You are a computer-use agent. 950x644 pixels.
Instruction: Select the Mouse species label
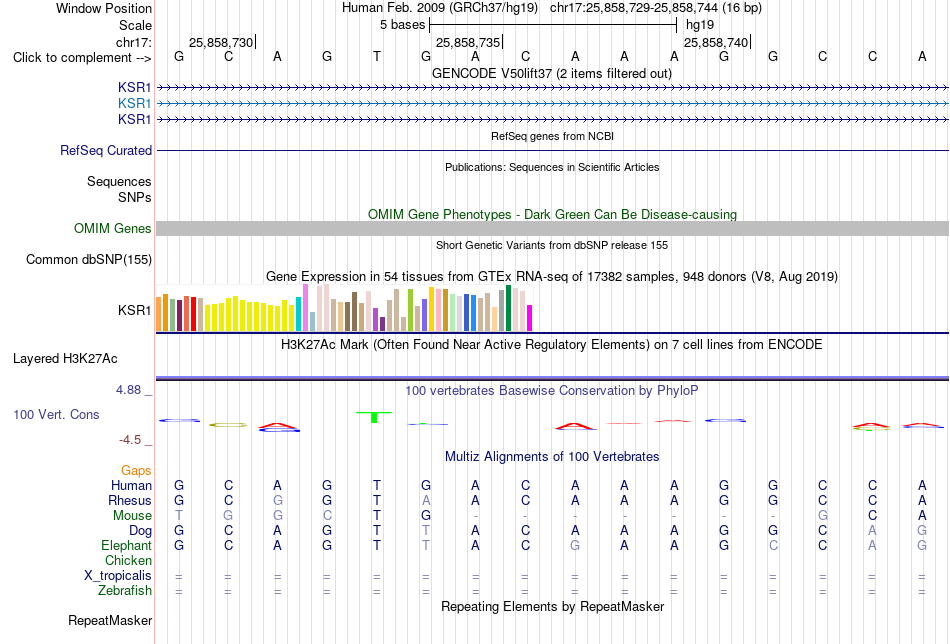(x=132, y=516)
